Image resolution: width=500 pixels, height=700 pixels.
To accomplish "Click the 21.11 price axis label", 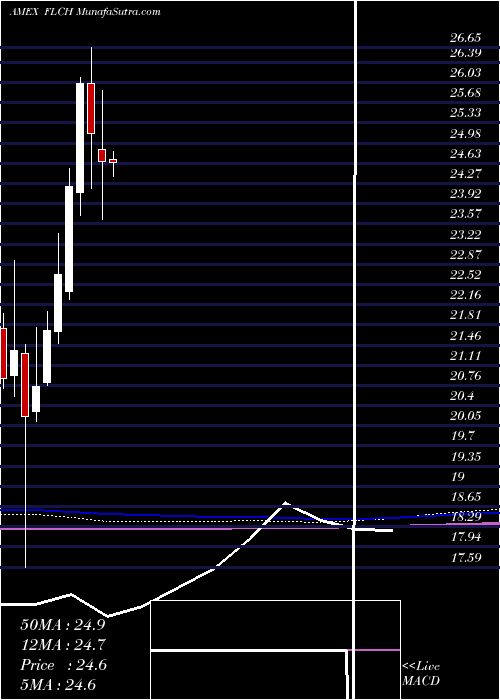I will tap(466, 356).
